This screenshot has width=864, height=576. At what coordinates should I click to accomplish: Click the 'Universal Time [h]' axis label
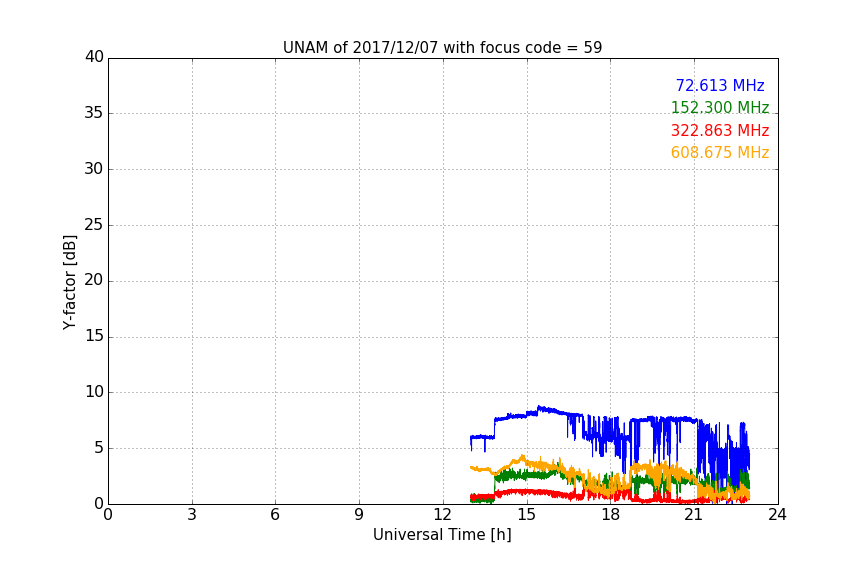click(442, 535)
